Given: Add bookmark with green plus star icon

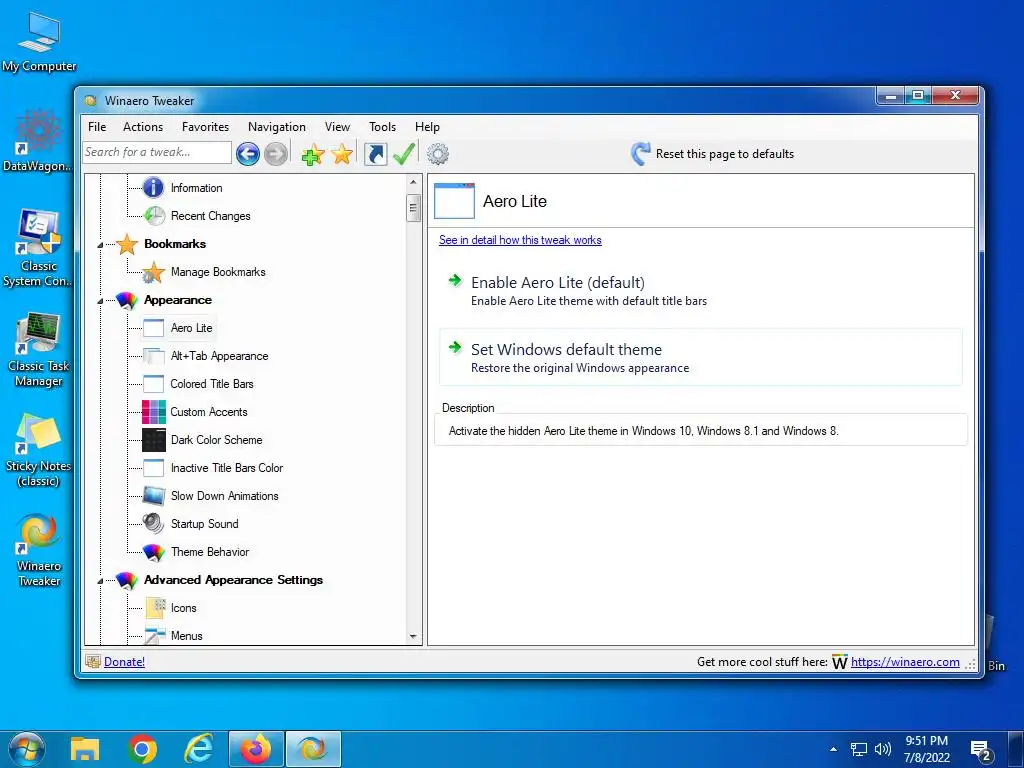Looking at the screenshot, I should point(313,154).
